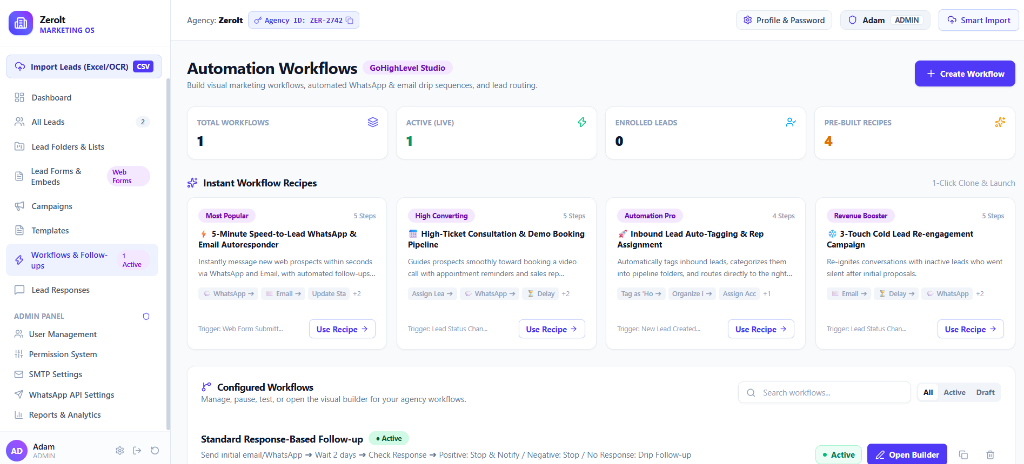This screenshot has width=1024, height=464.
Task: Focus the Search workflows field
Action: (x=824, y=393)
